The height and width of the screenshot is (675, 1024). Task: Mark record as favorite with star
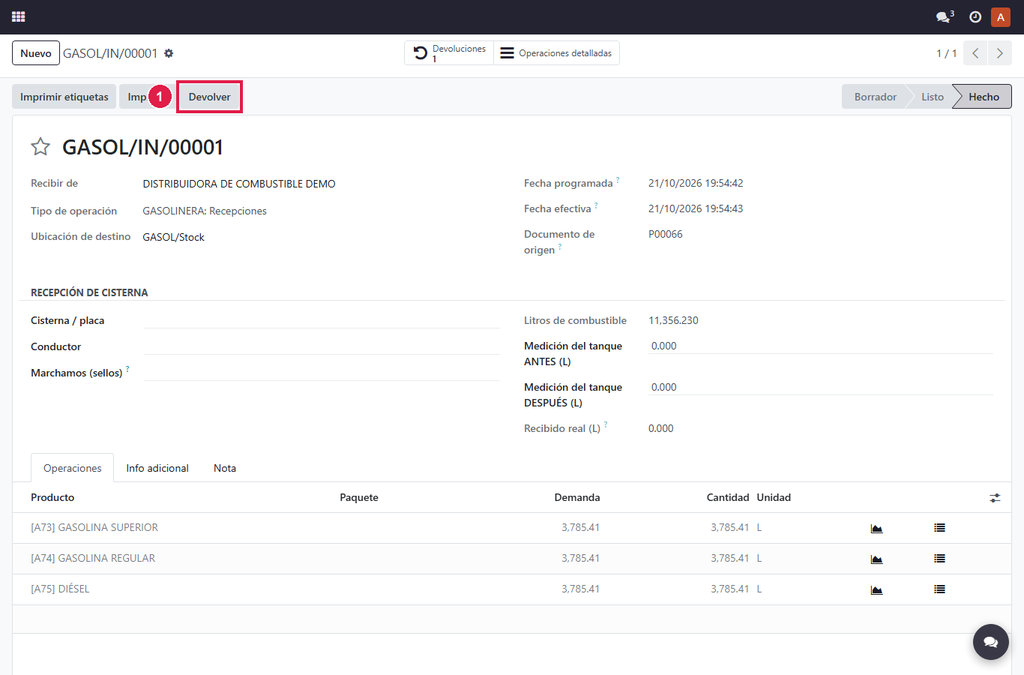click(40, 147)
